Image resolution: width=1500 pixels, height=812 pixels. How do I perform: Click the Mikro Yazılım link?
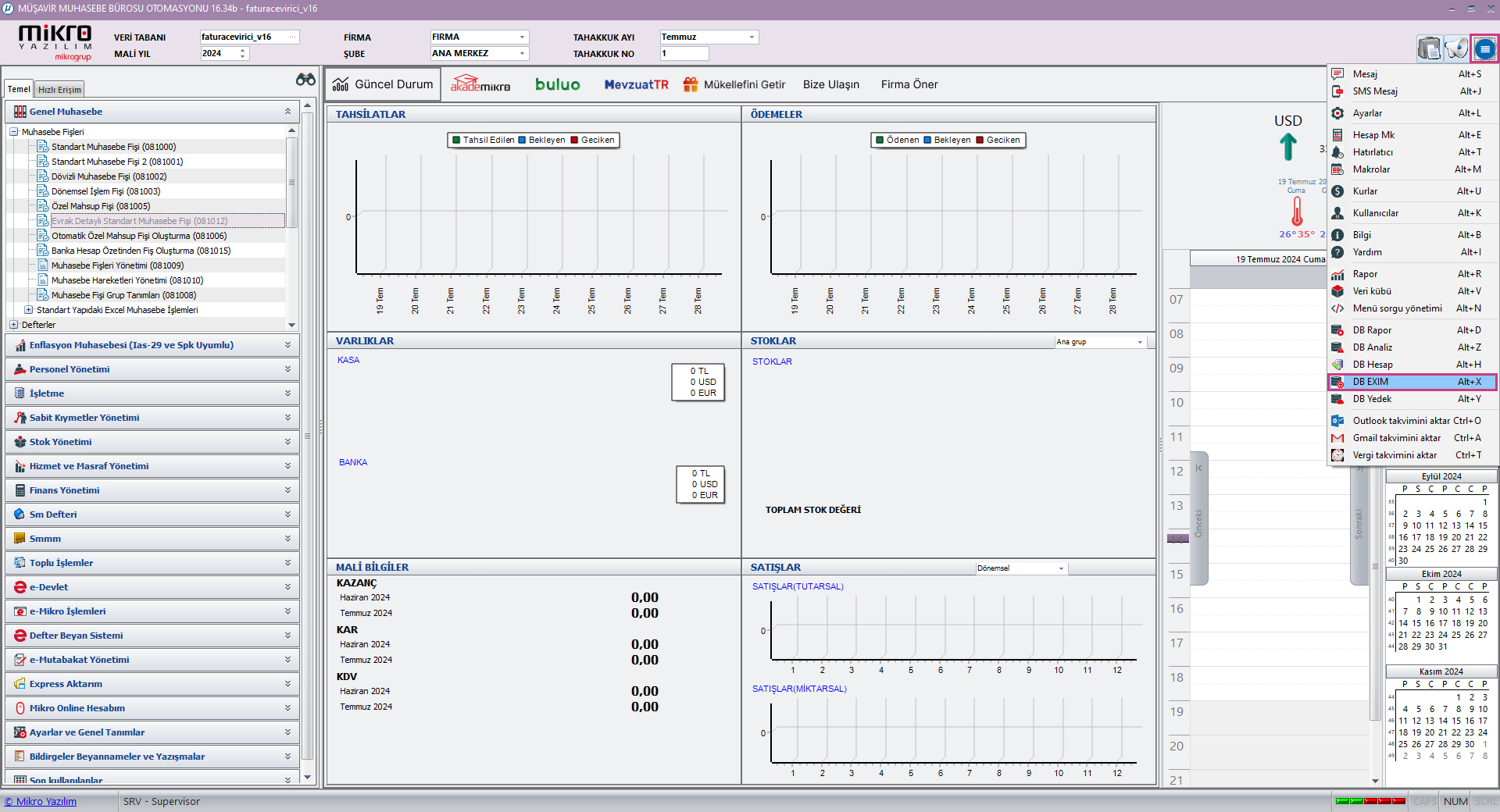[41, 801]
